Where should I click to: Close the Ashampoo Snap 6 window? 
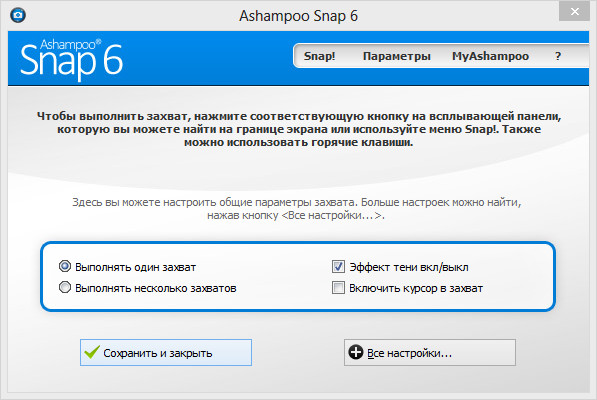[x=574, y=11]
